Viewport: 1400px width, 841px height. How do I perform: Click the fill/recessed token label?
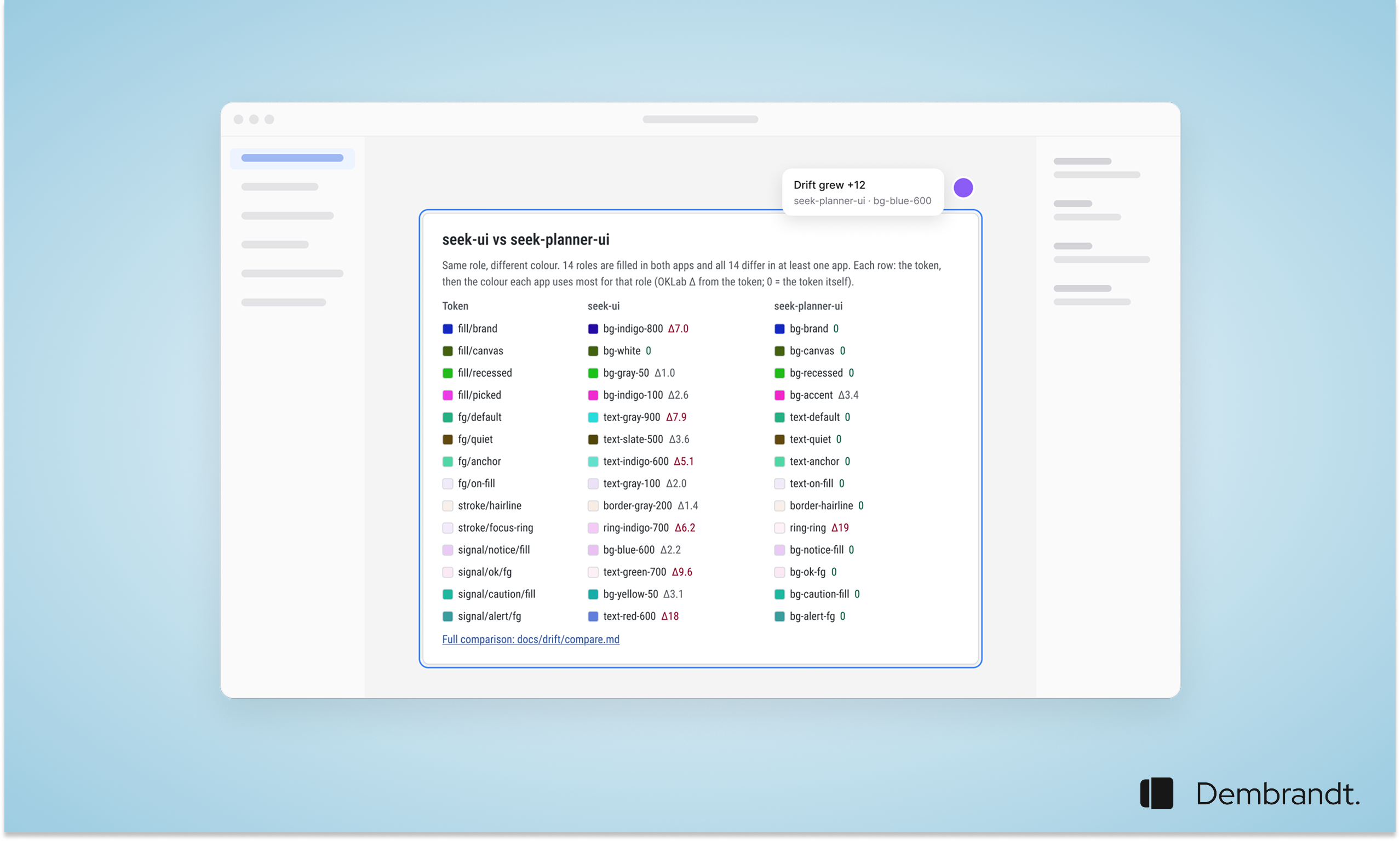(485, 373)
